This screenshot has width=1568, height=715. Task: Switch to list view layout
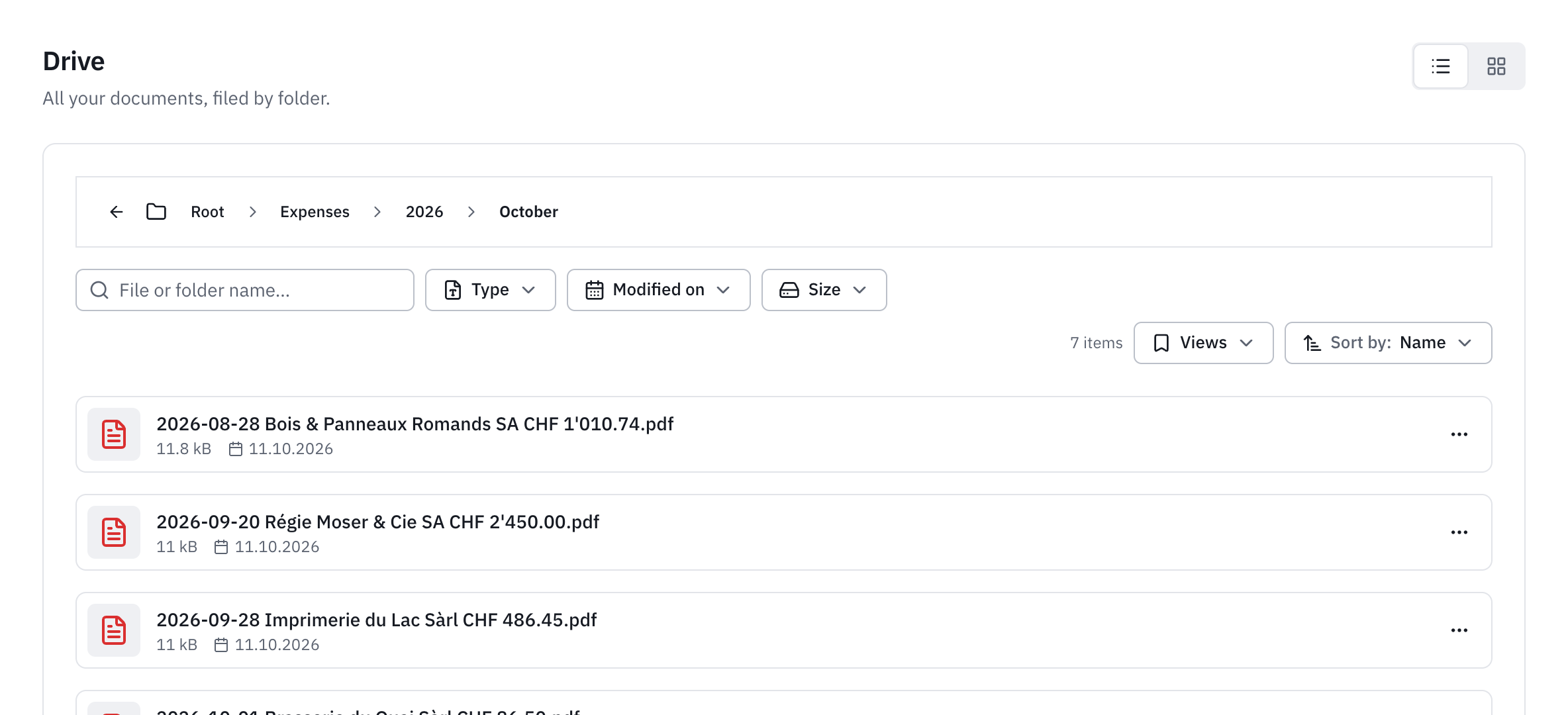[x=1441, y=66]
